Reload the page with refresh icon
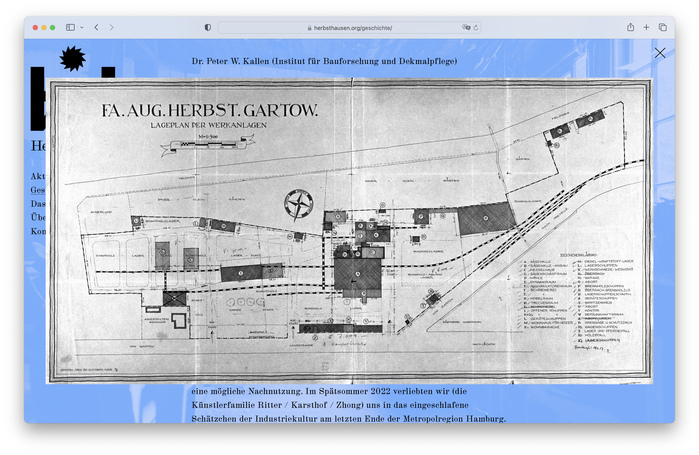This screenshot has width=699, height=455. (x=476, y=28)
